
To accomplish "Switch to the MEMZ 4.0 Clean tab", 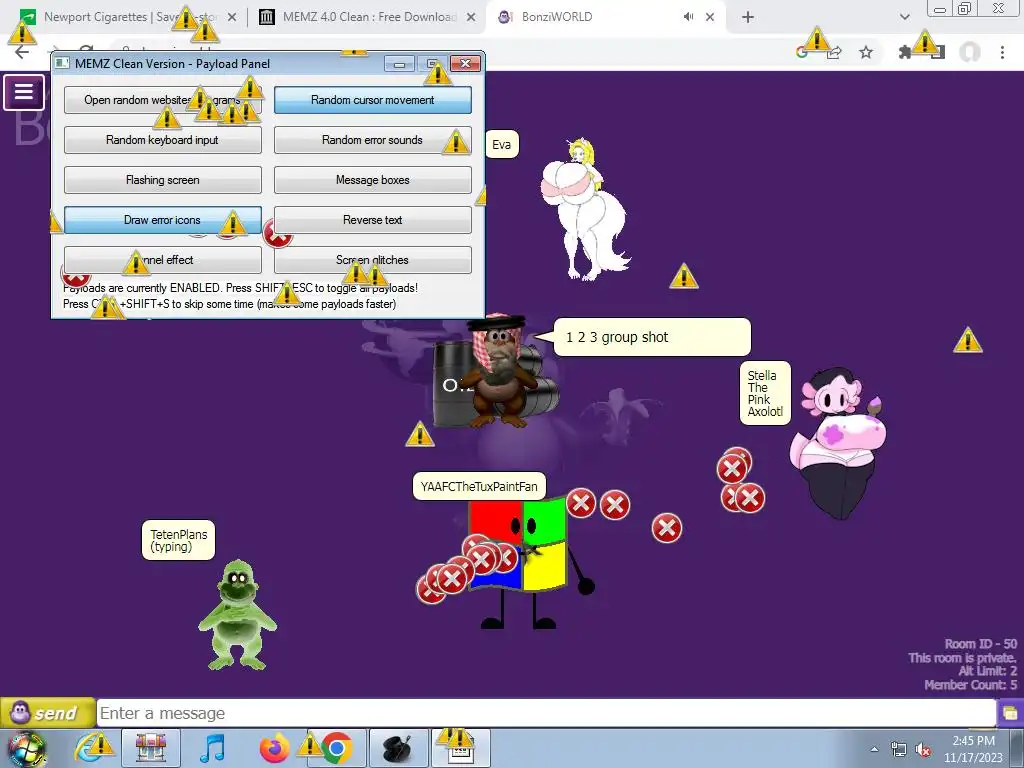I will pyautogui.click(x=369, y=17).
